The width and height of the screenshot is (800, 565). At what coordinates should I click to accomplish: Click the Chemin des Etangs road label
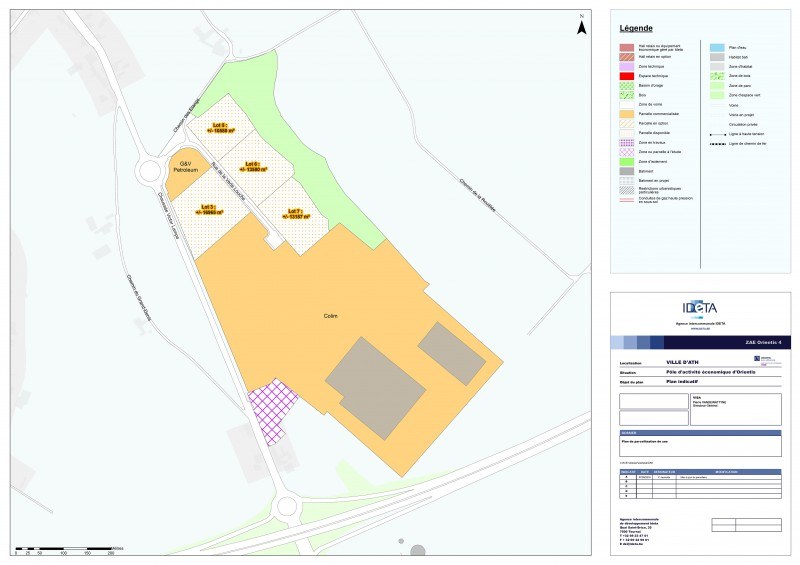186,116
